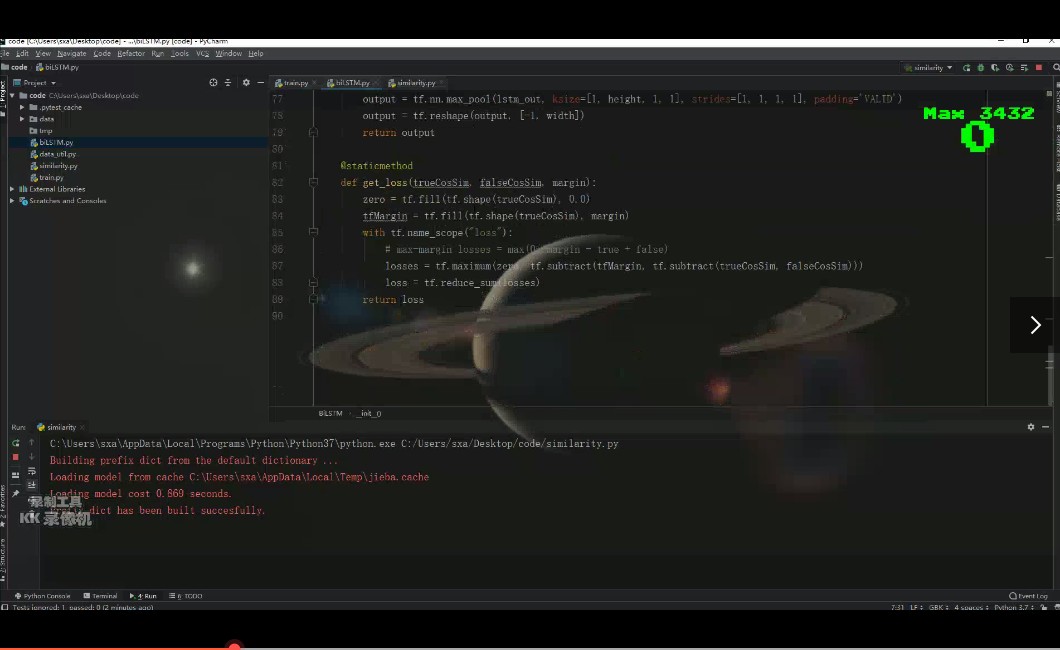Open the similarity run configuration dropdown
Viewport: 1060px width, 650px height.
(928, 68)
